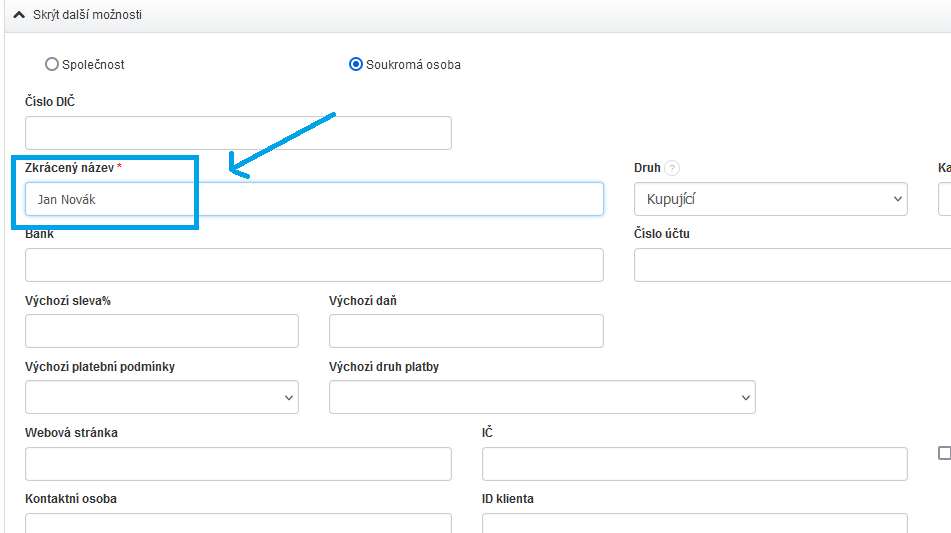Click the cut-off field right of Druh dropdown
The height and width of the screenshot is (533, 951).
point(944,199)
